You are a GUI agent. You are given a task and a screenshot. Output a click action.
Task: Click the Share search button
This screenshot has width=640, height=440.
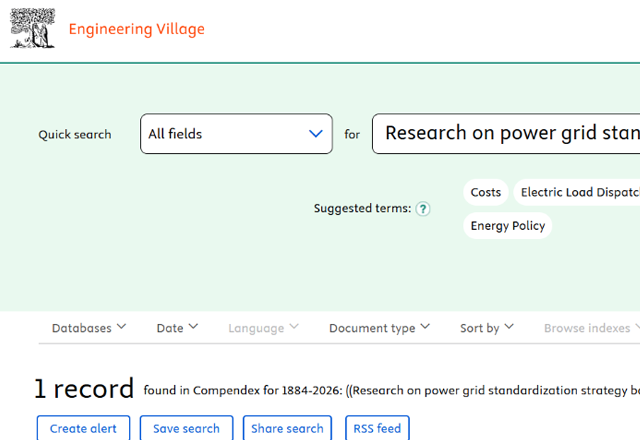[x=287, y=428]
